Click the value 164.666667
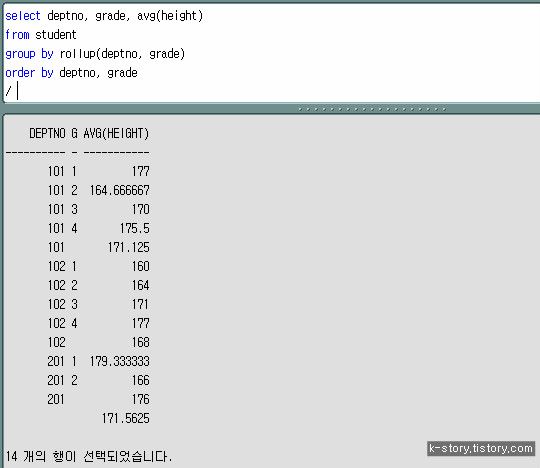540x468 pixels. (120, 190)
